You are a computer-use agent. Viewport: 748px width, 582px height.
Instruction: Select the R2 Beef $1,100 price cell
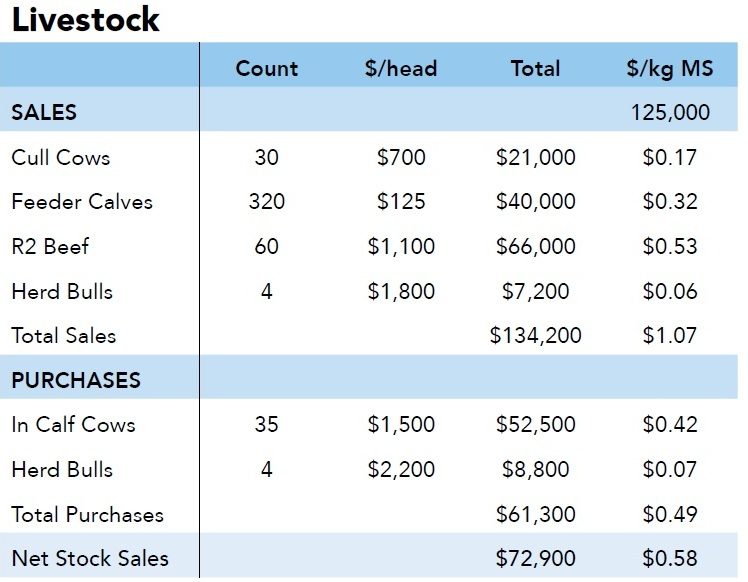[401, 246]
